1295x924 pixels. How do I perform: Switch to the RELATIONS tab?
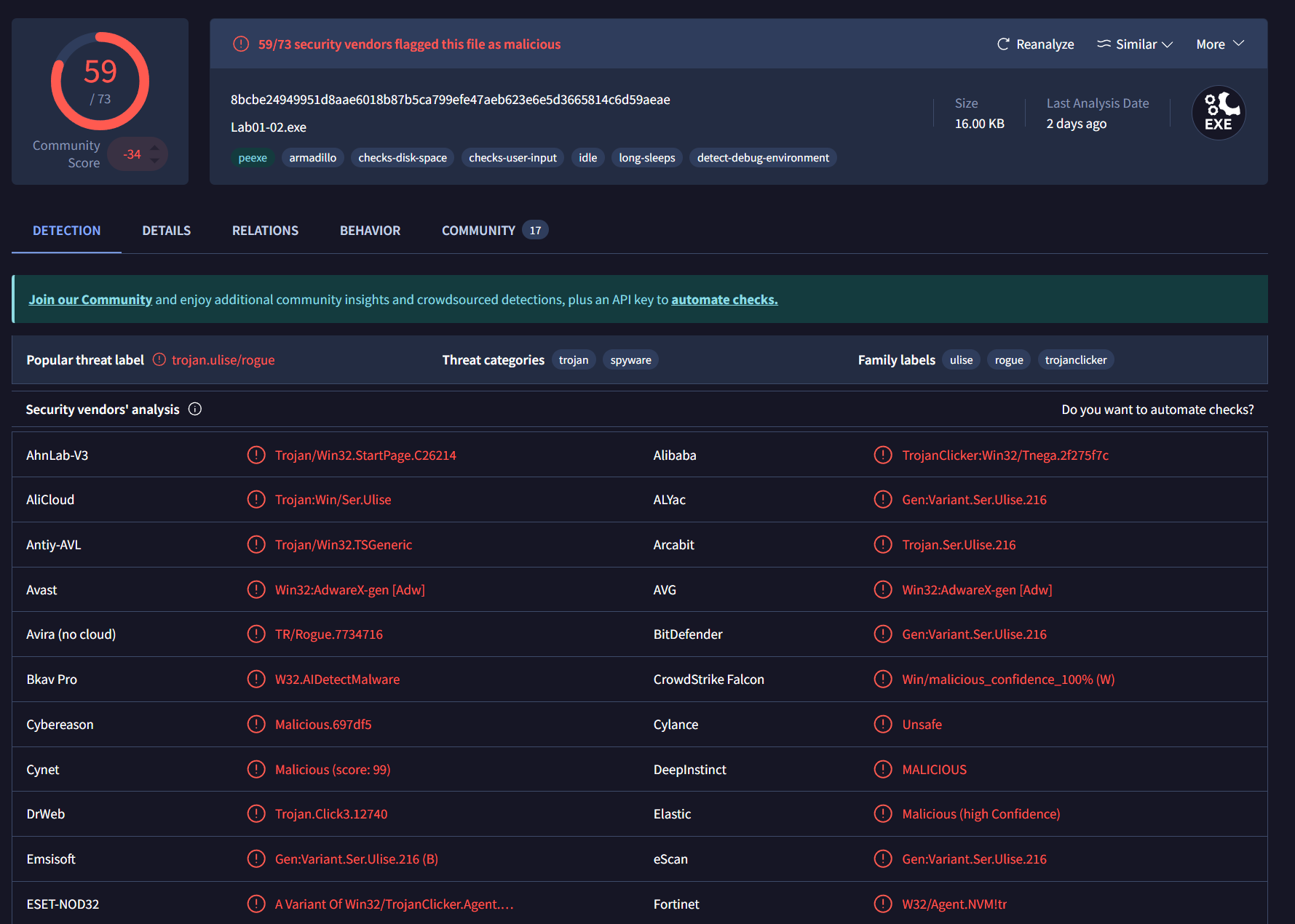click(265, 231)
